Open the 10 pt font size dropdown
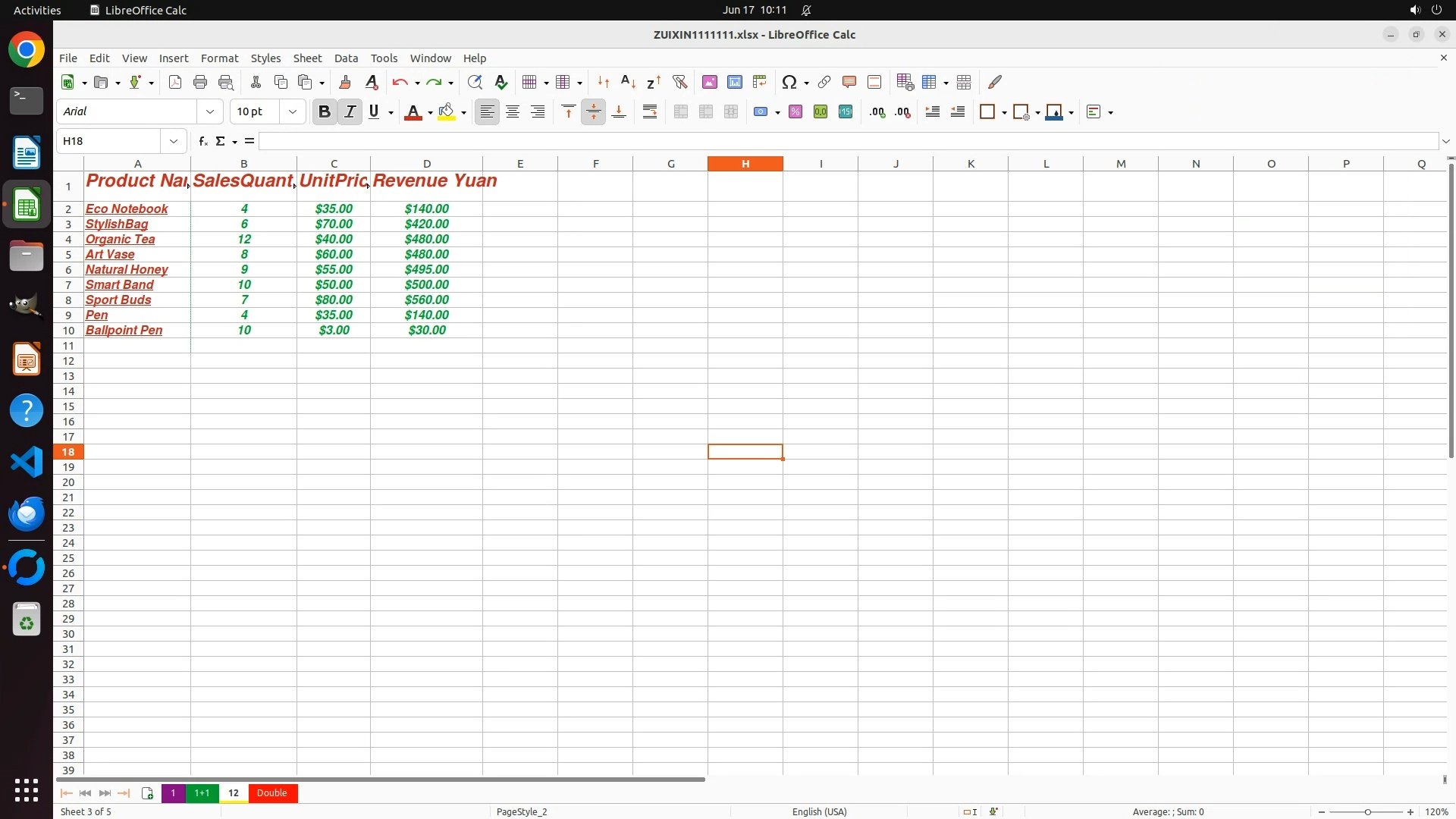 coord(292,112)
